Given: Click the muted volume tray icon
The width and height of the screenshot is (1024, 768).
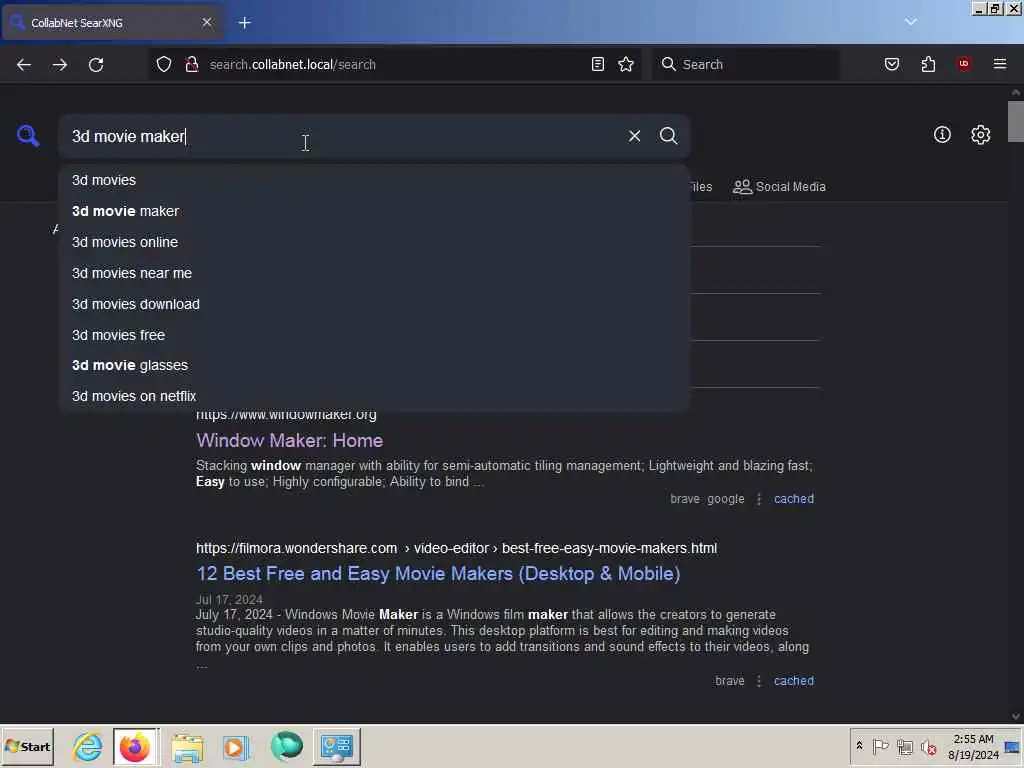Looking at the screenshot, I should point(928,746).
